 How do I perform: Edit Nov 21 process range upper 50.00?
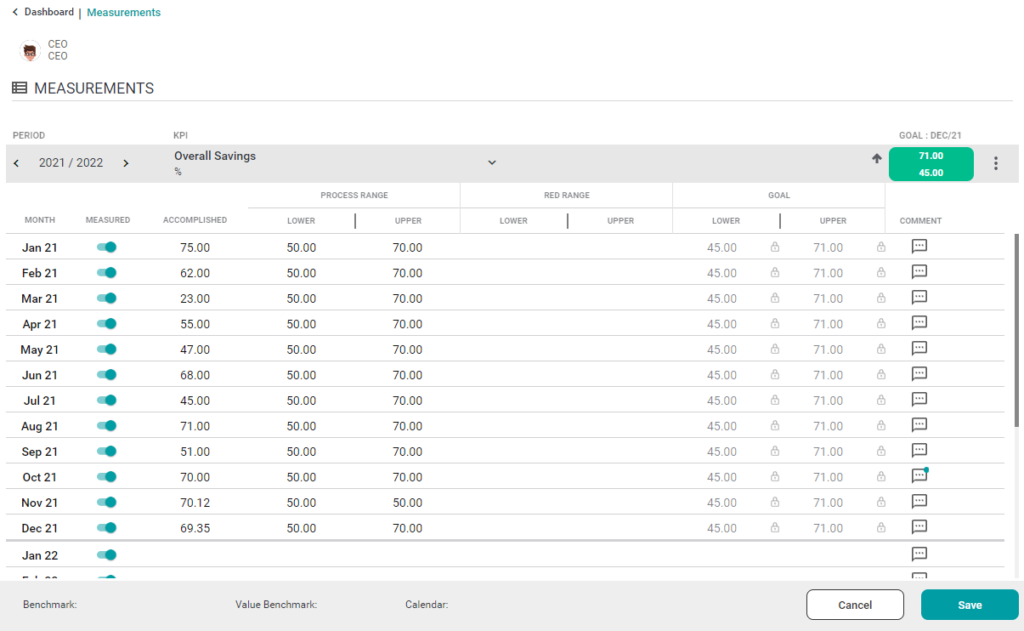pos(408,502)
